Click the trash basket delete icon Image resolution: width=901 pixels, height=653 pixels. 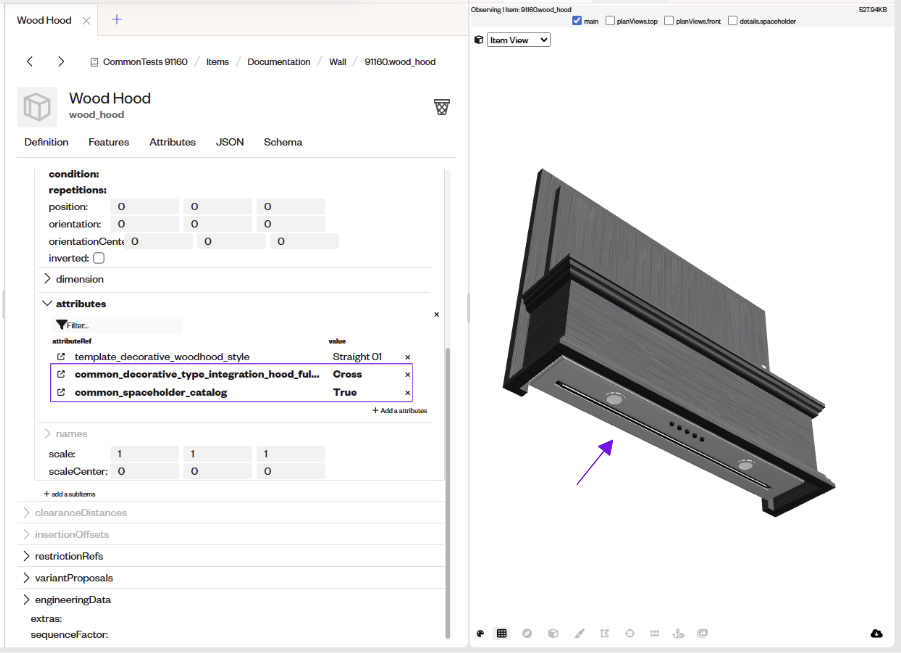tap(442, 107)
